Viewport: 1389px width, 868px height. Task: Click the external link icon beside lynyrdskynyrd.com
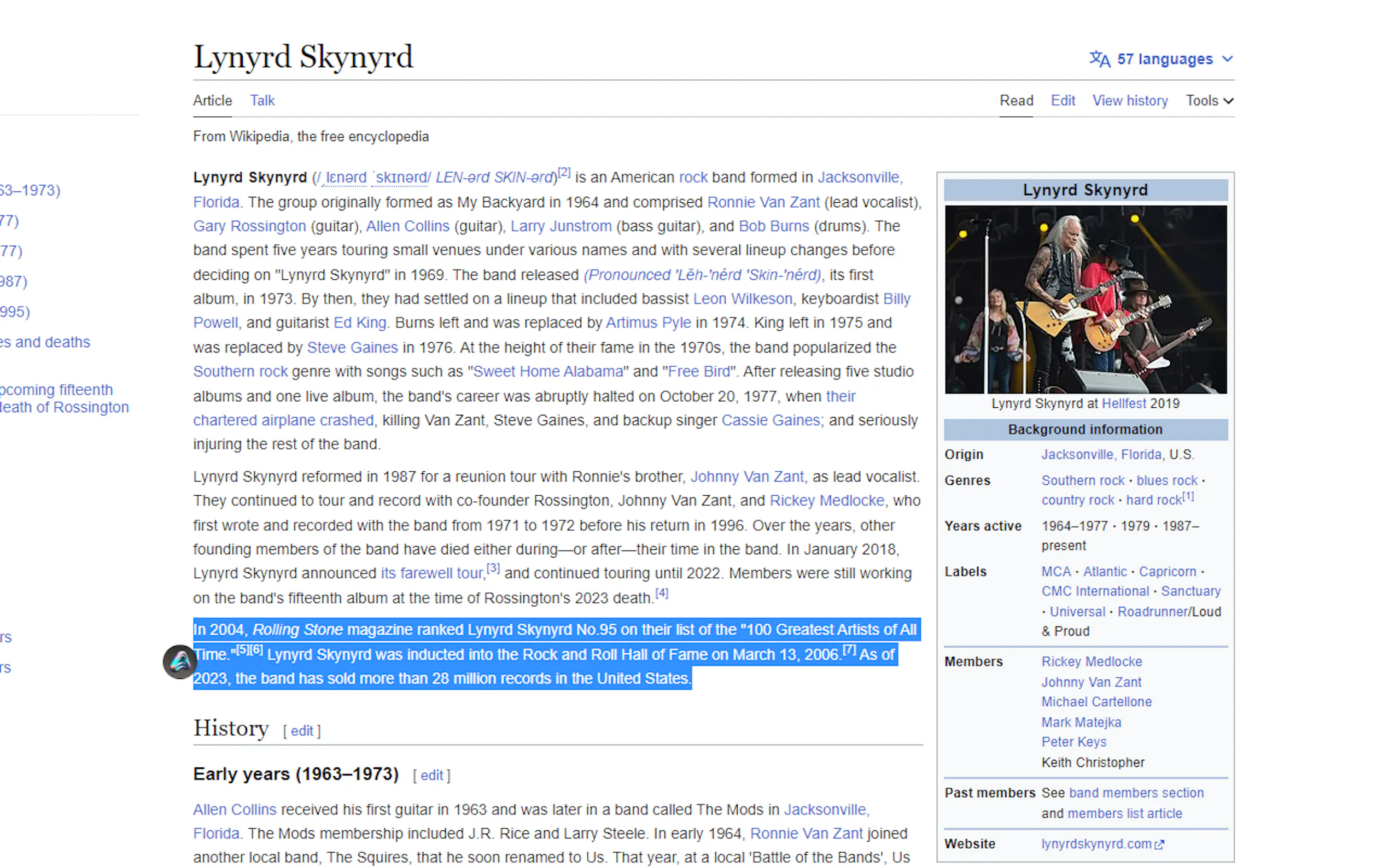(1159, 844)
